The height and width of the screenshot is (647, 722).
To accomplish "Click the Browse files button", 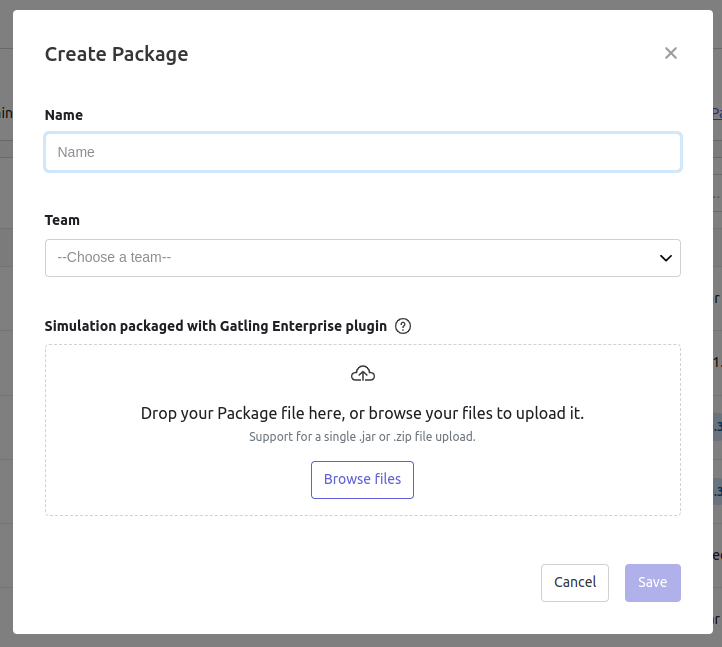I will (x=362, y=480).
